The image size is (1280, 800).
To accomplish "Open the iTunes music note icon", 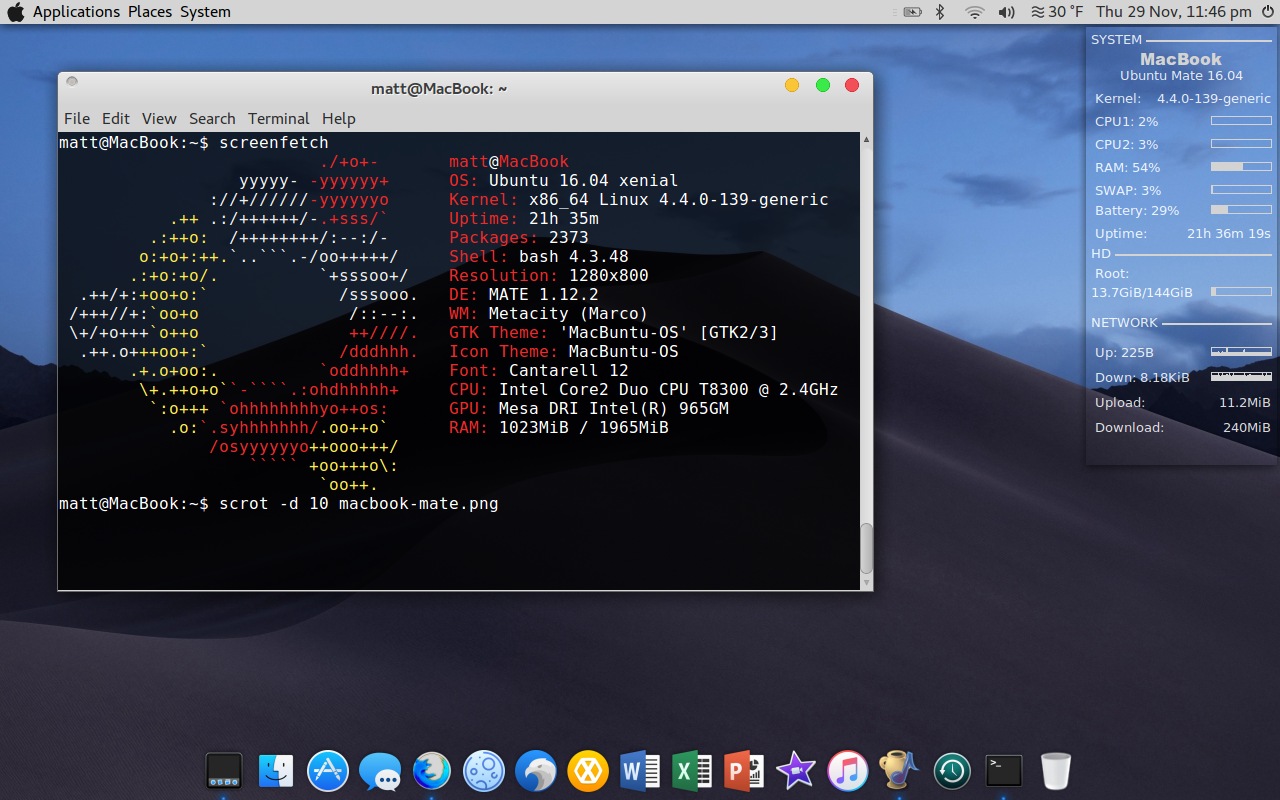I will pyautogui.click(x=848, y=770).
